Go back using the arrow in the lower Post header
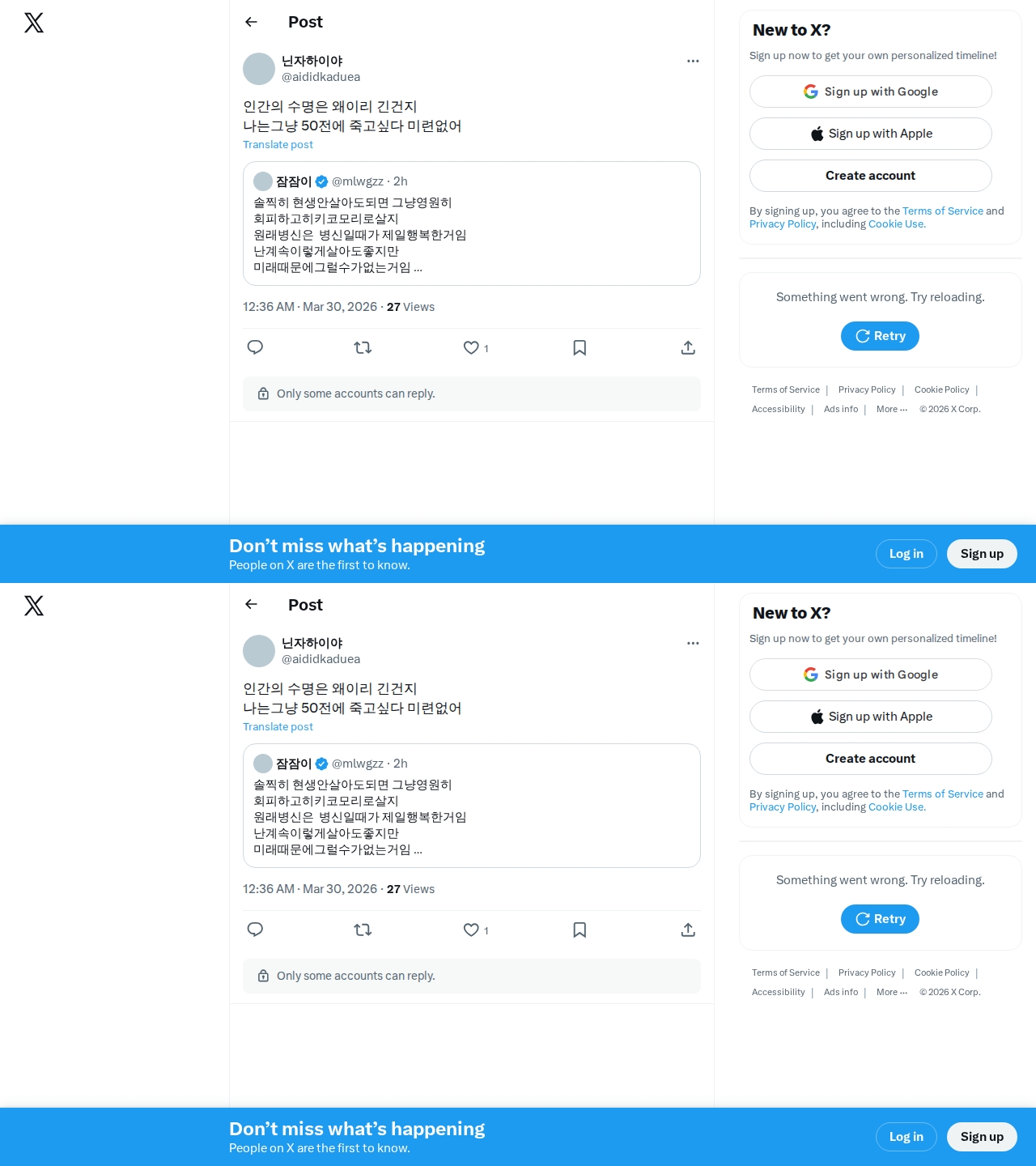Screen dimensions: 1036x1166 click(251, 604)
